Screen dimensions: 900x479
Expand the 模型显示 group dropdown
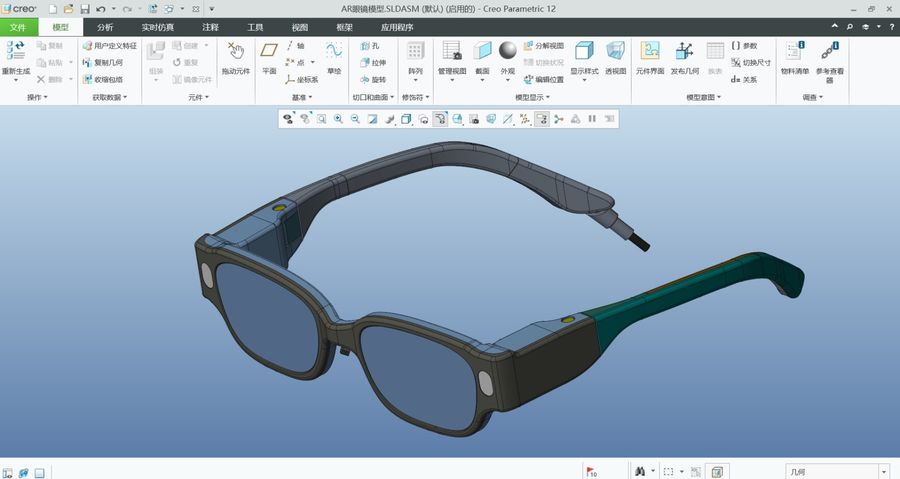(533, 98)
